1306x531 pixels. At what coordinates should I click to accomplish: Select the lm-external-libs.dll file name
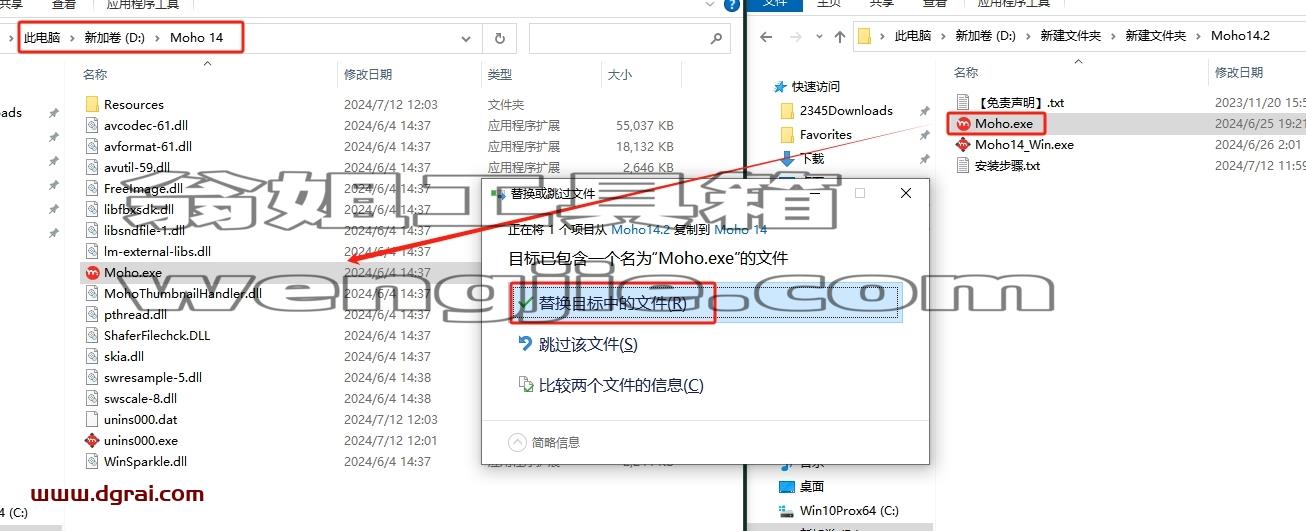click(x=157, y=251)
